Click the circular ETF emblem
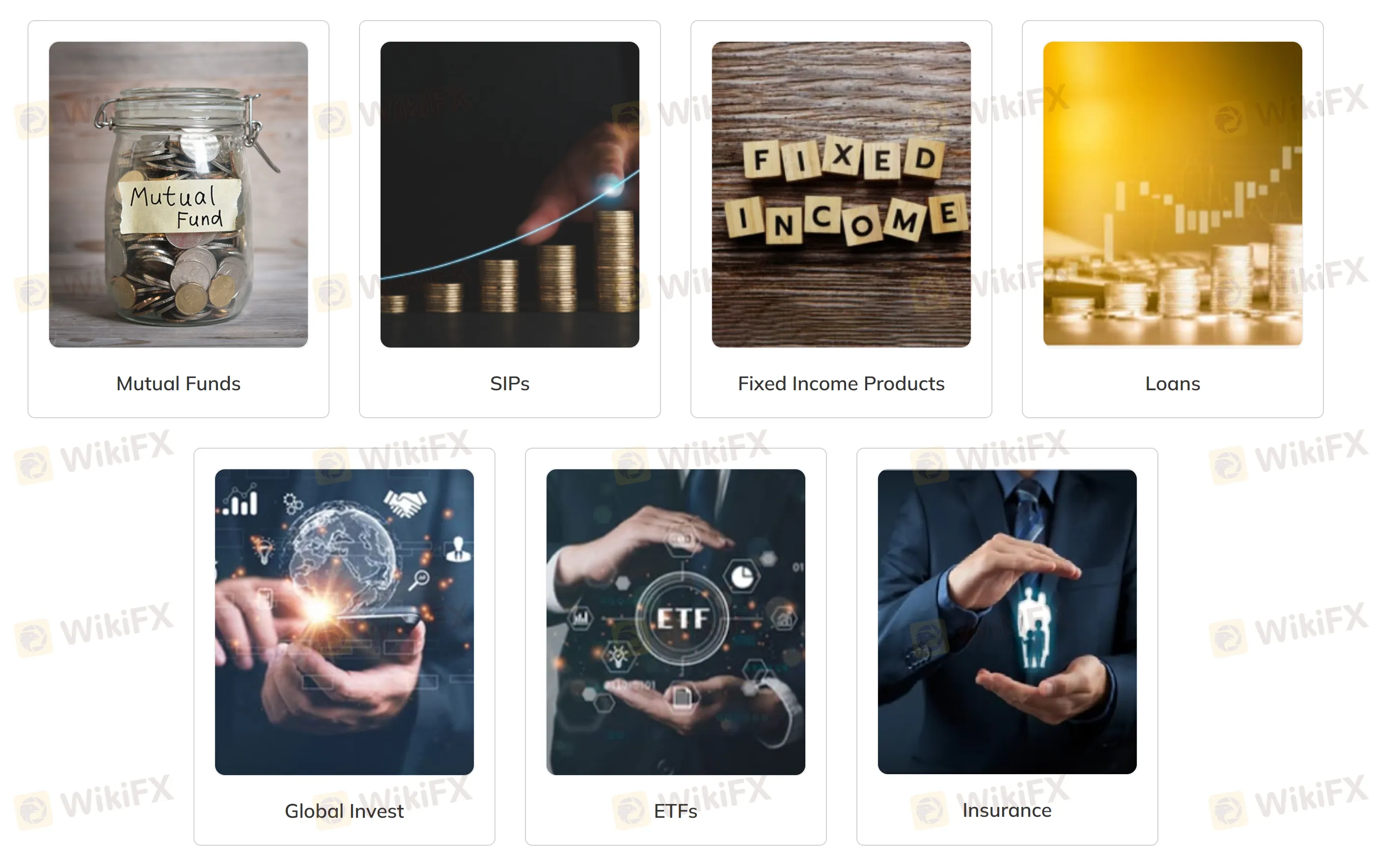This screenshot has width=1400, height=861. click(x=682, y=619)
